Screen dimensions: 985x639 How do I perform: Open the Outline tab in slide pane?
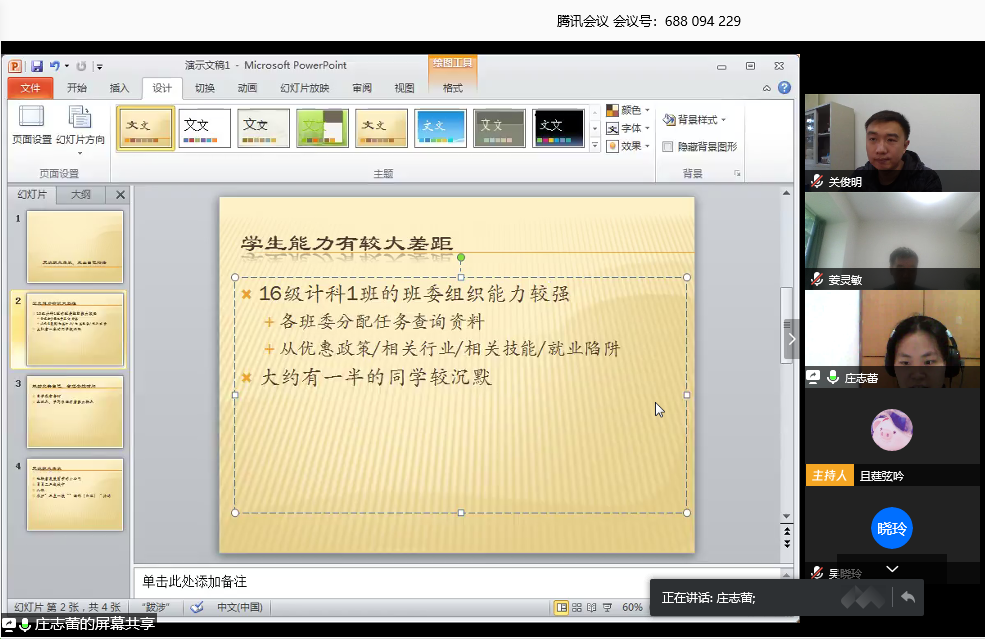tap(80, 195)
